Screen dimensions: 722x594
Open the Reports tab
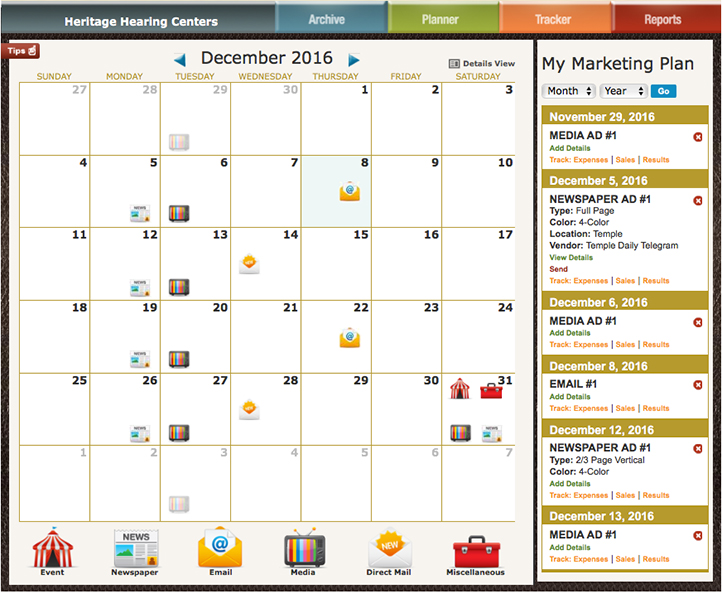click(662, 19)
